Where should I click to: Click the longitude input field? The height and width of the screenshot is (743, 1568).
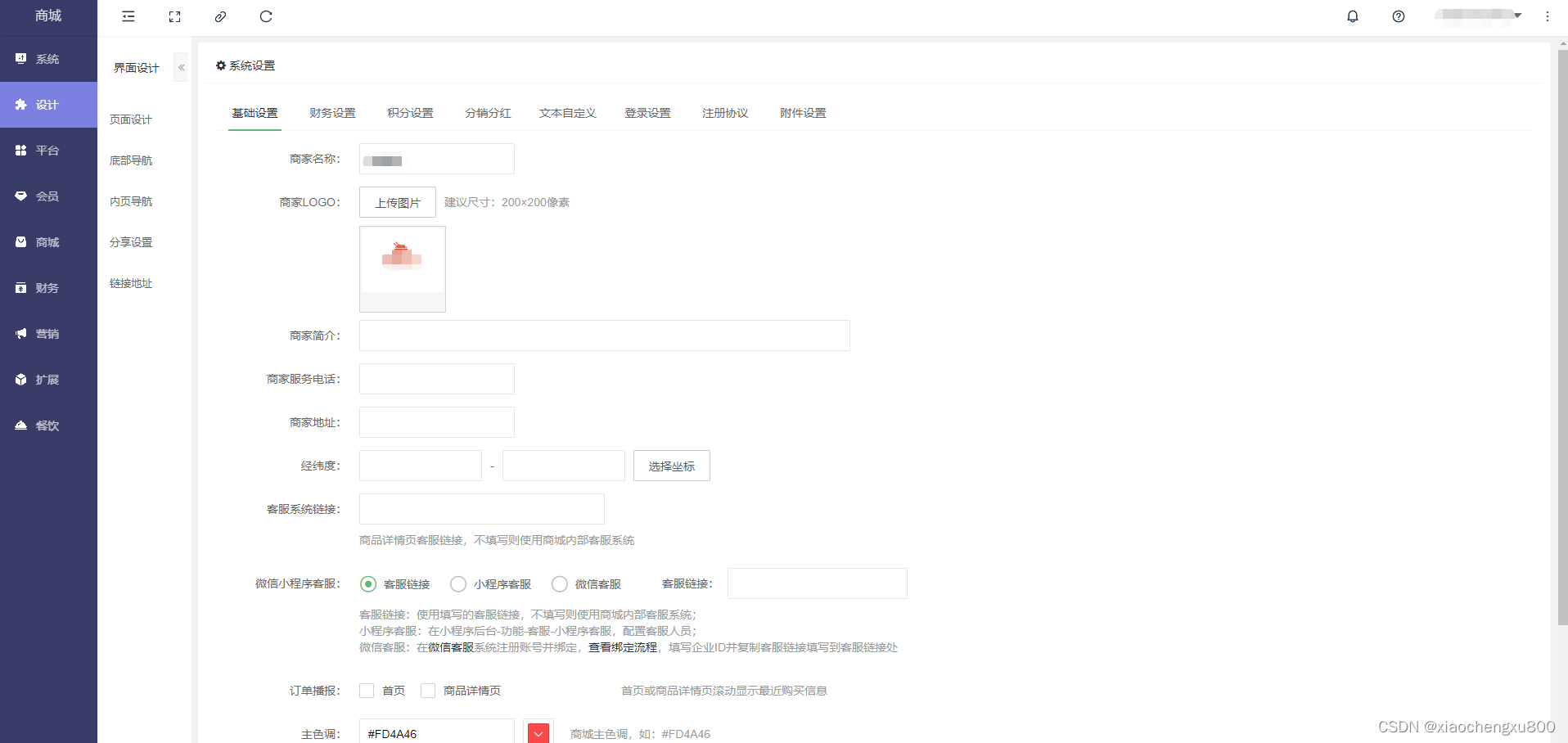[x=421, y=466]
